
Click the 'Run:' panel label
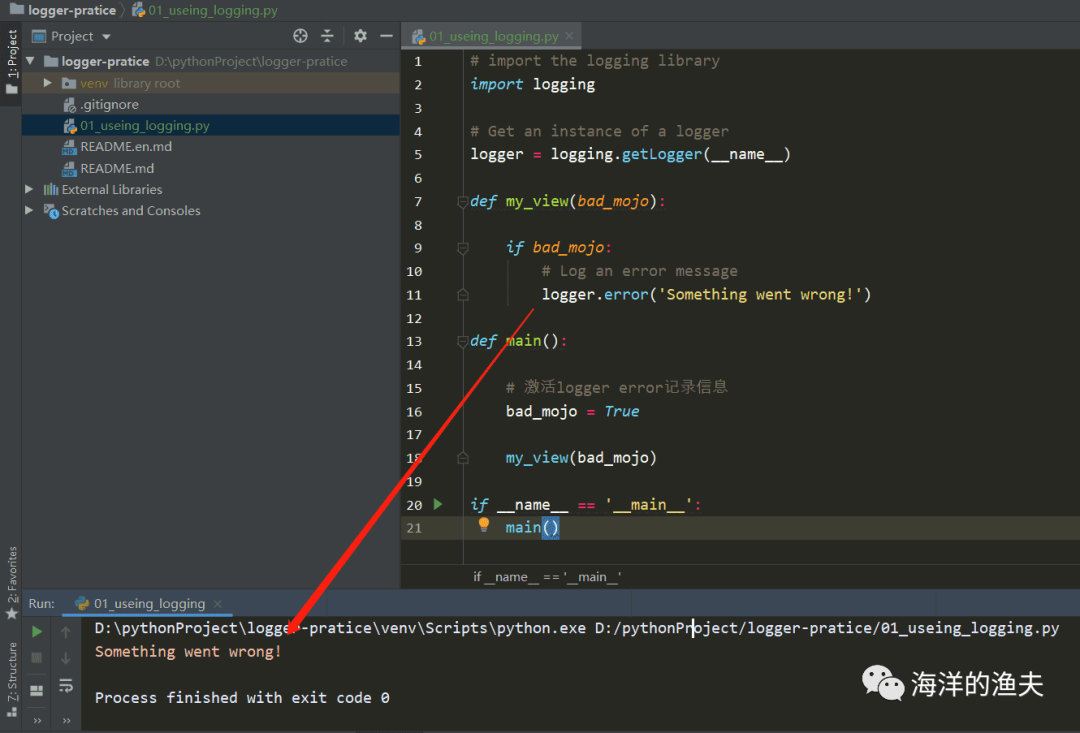[x=41, y=603]
